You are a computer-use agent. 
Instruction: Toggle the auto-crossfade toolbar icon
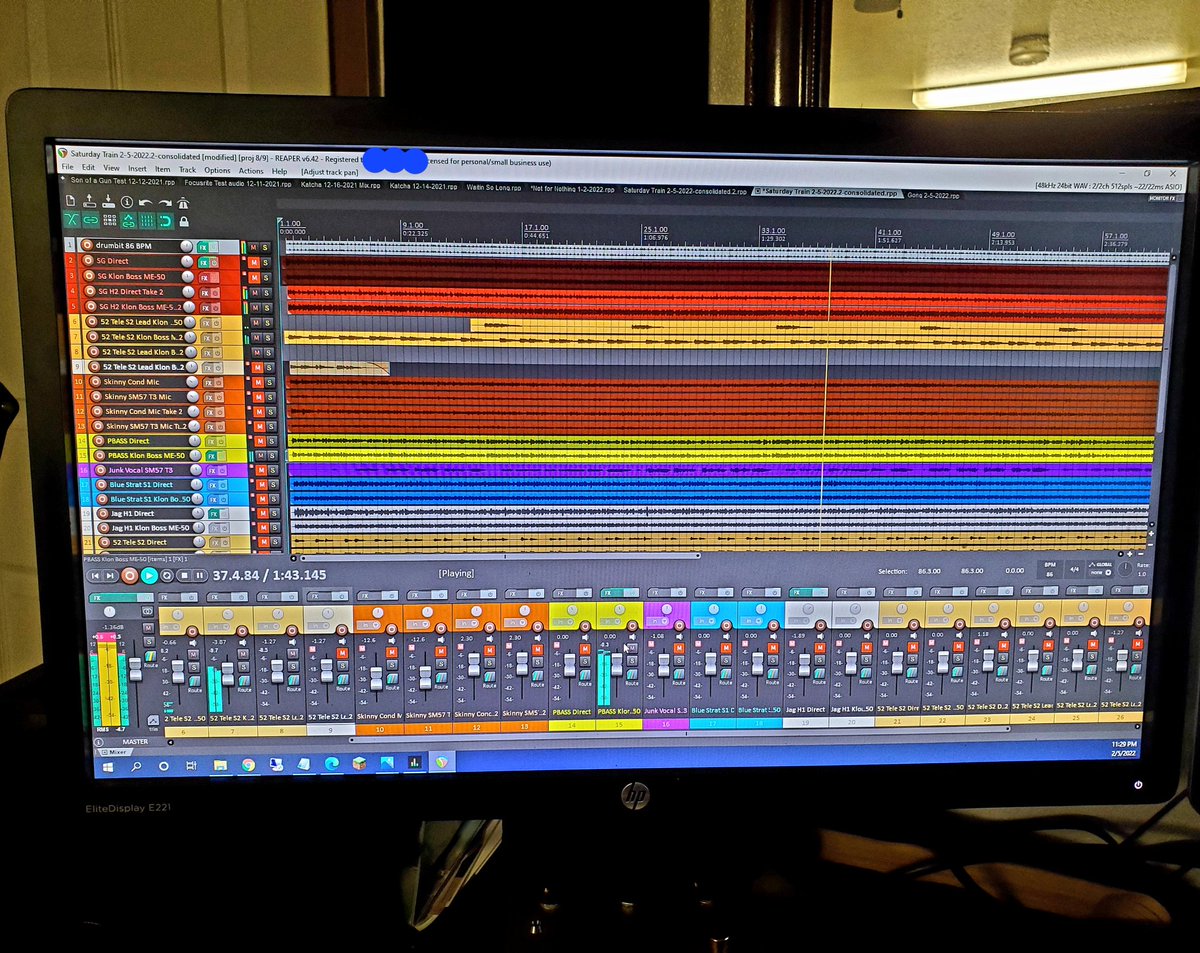point(72,220)
